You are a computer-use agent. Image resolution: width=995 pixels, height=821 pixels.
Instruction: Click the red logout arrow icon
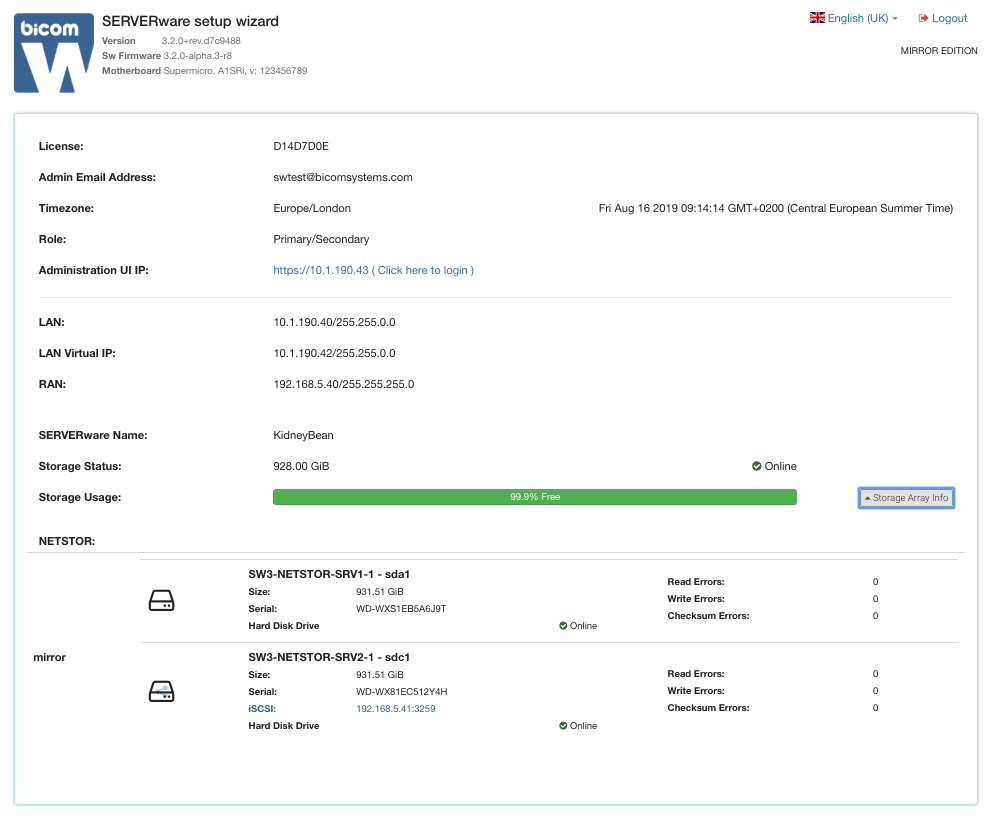(923, 18)
